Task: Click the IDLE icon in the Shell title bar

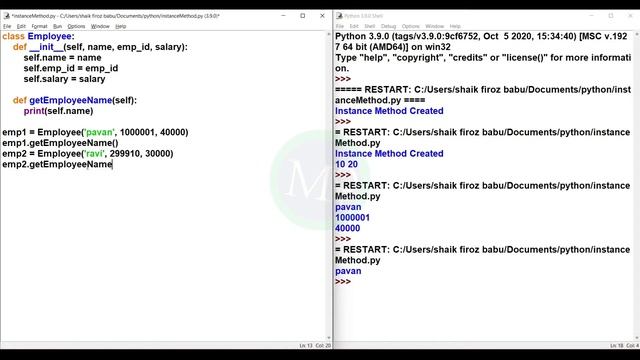Action: tap(339, 16)
